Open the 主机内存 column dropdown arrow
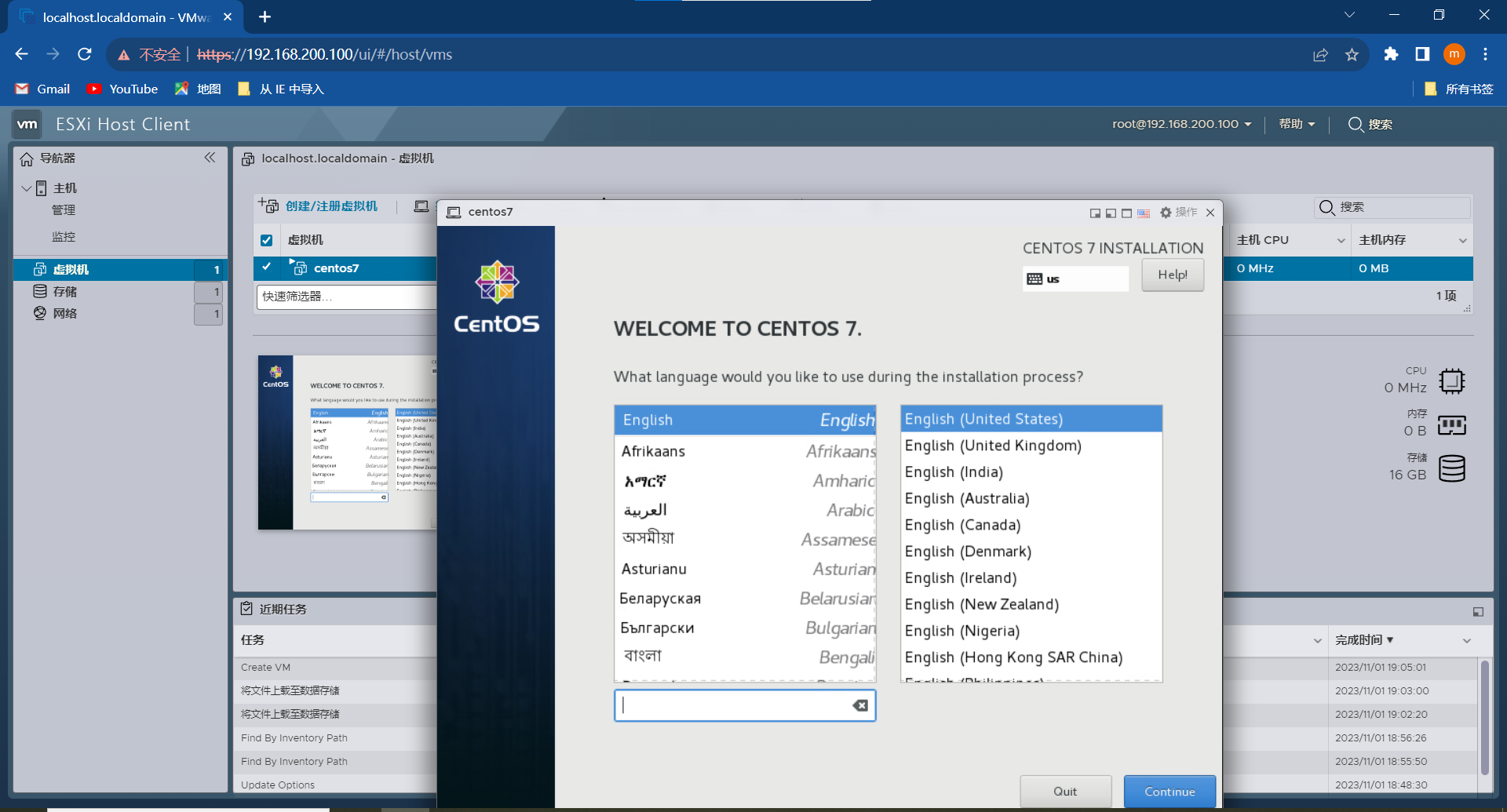This screenshot has height=812, width=1507. (1462, 241)
